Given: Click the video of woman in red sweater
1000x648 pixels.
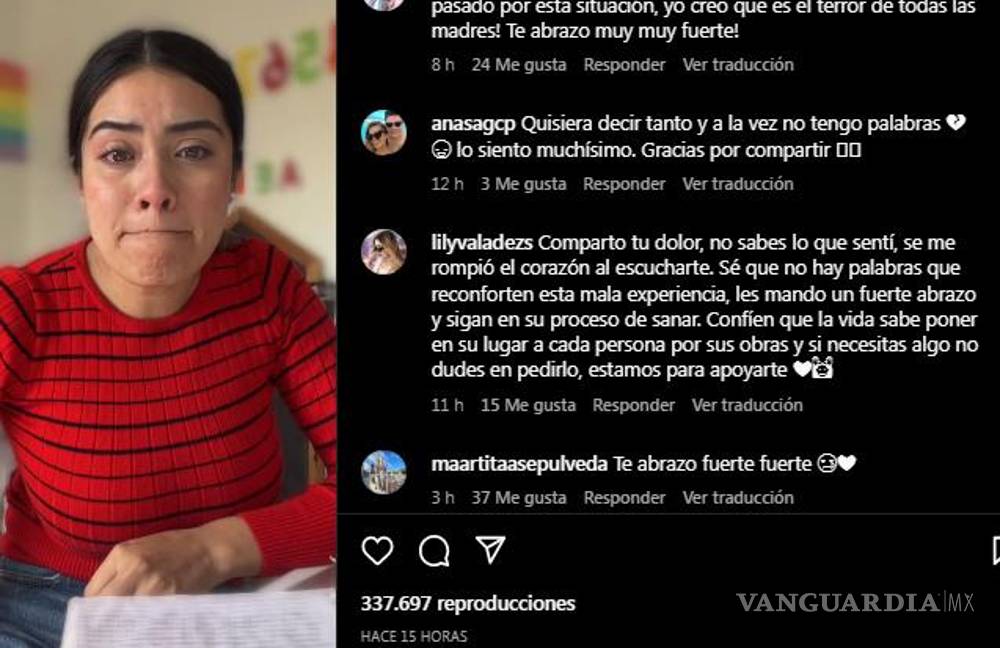Looking at the screenshot, I should [168, 324].
